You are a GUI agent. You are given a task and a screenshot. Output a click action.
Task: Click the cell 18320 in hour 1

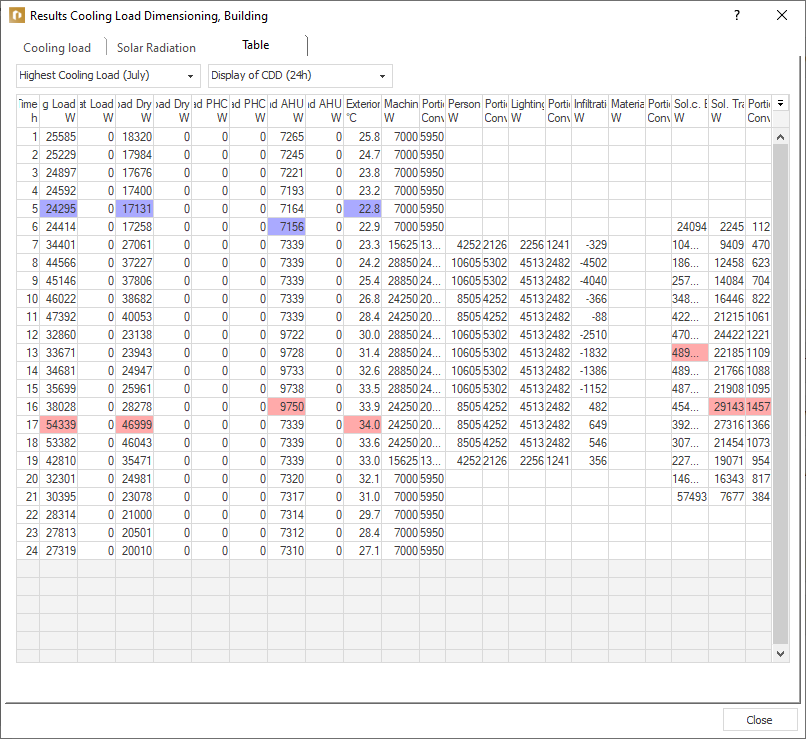point(135,137)
